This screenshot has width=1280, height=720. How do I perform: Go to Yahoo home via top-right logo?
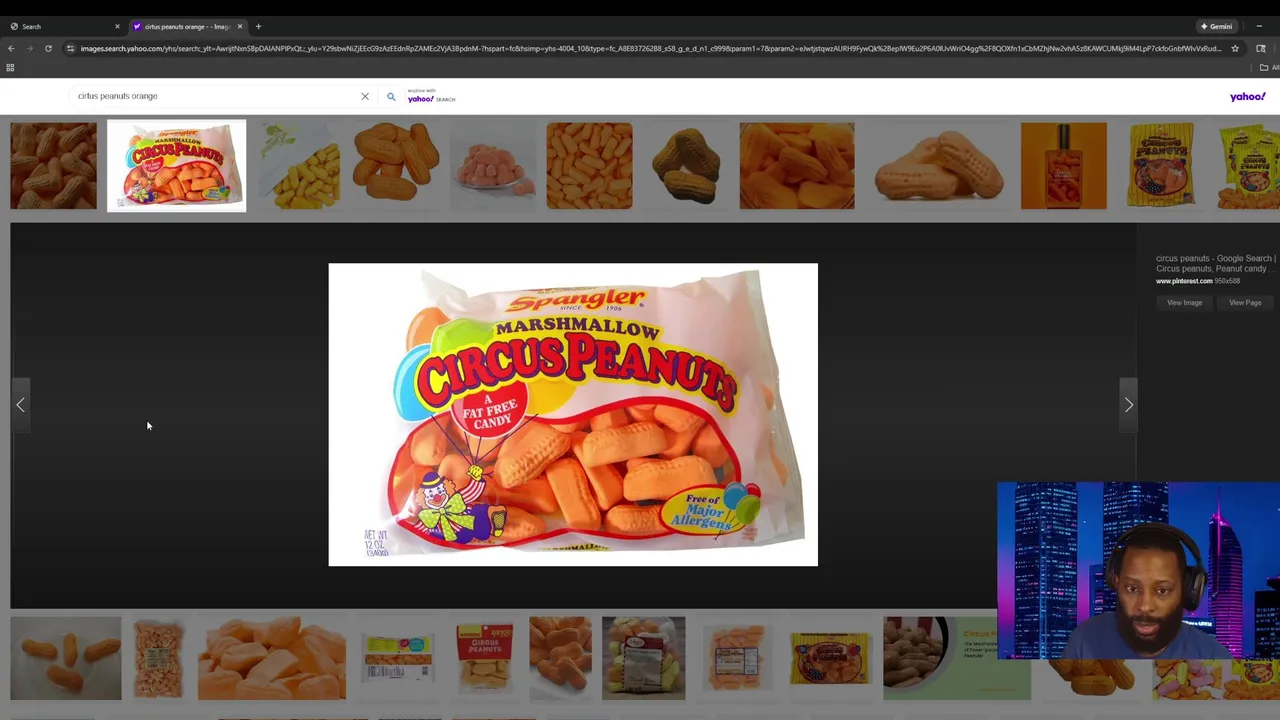(x=1247, y=97)
